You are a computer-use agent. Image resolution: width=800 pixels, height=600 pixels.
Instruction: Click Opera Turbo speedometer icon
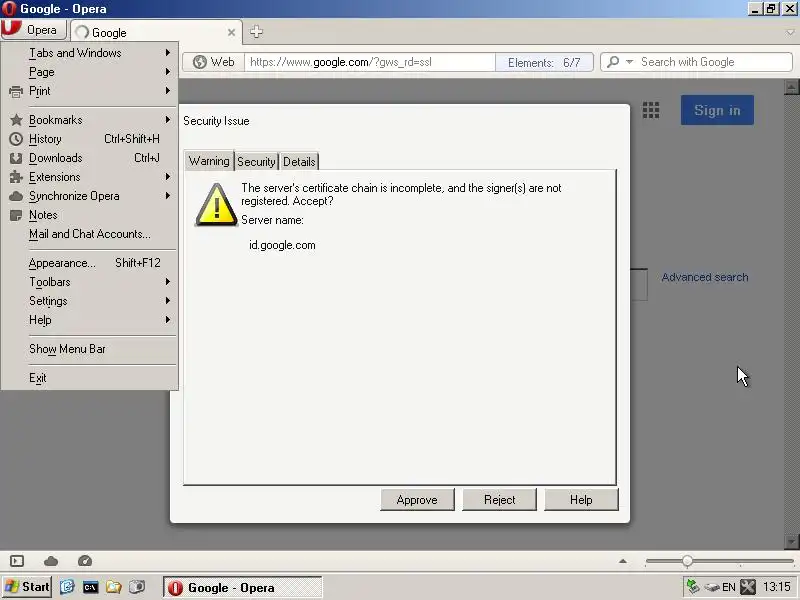pyautogui.click(x=85, y=561)
